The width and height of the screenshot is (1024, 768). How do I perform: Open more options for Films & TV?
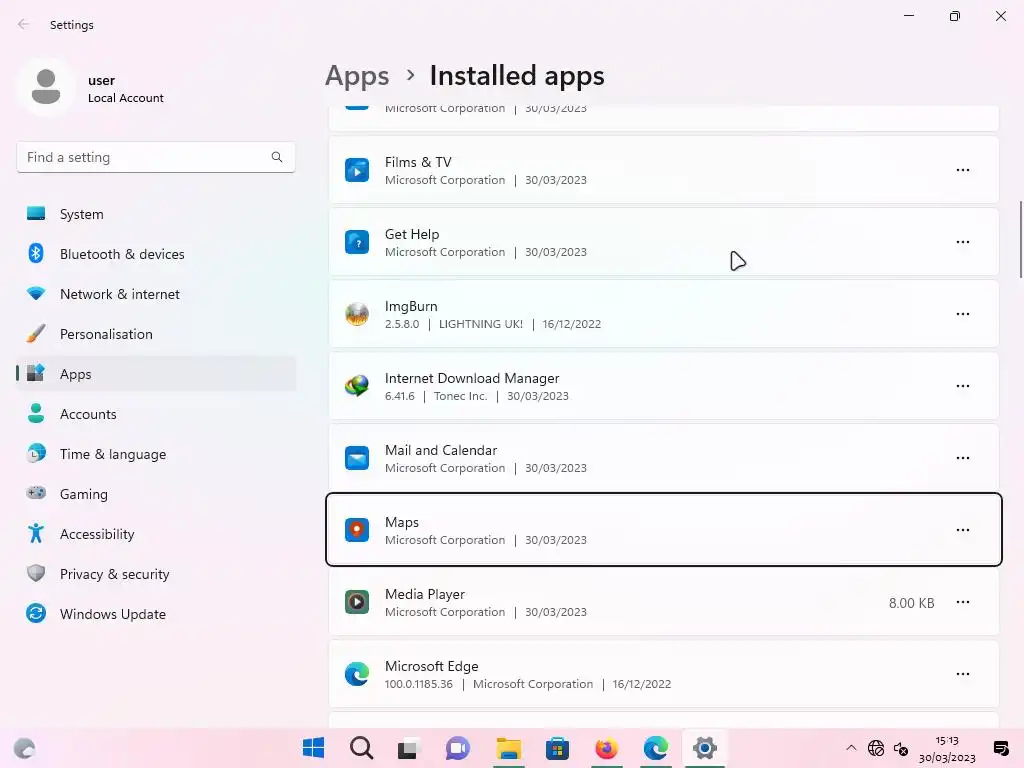pyautogui.click(x=963, y=170)
